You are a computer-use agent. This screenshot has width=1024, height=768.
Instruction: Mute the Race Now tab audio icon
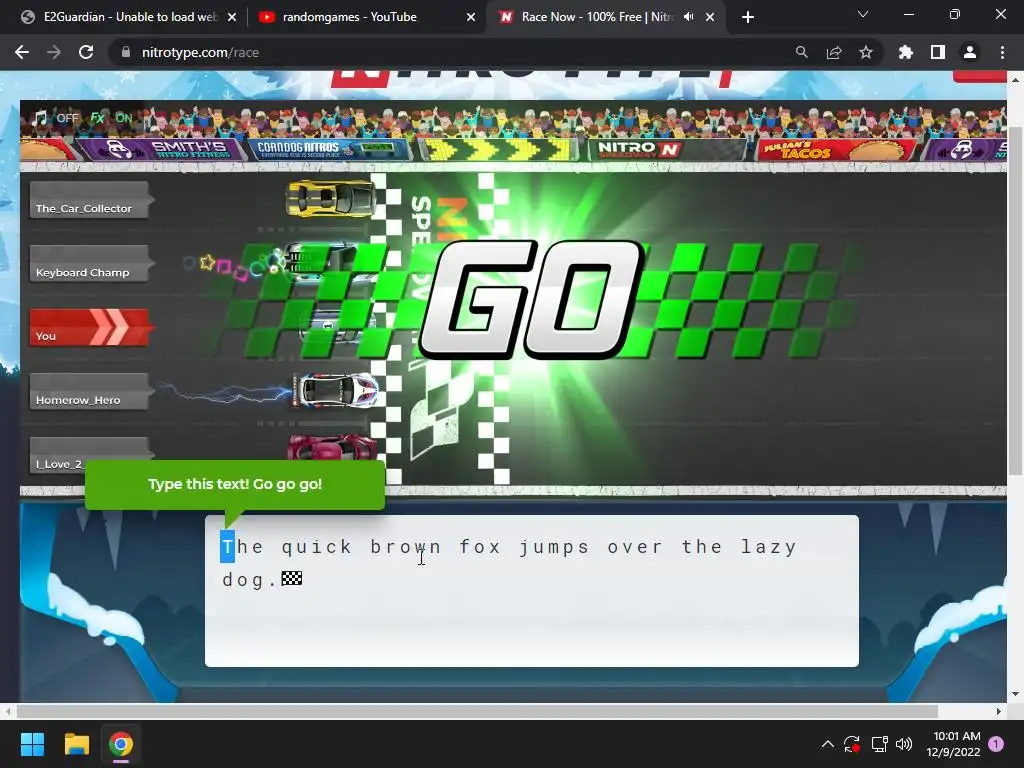(688, 17)
